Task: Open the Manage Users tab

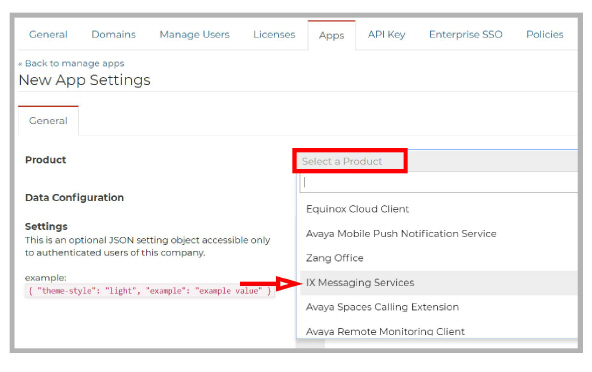Action: (x=194, y=34)
